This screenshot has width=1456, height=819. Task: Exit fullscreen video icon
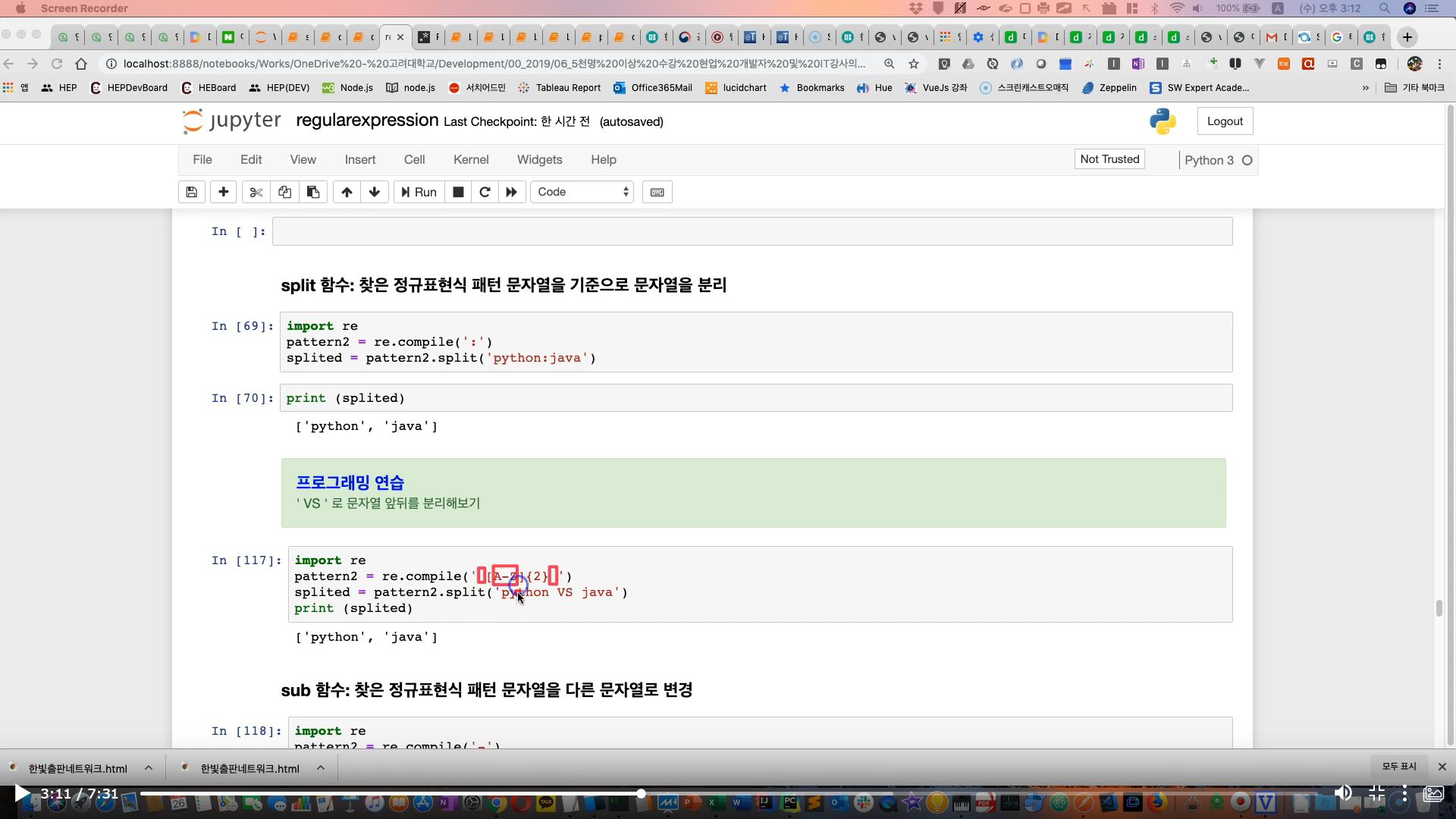click(x=1376, y=793)
